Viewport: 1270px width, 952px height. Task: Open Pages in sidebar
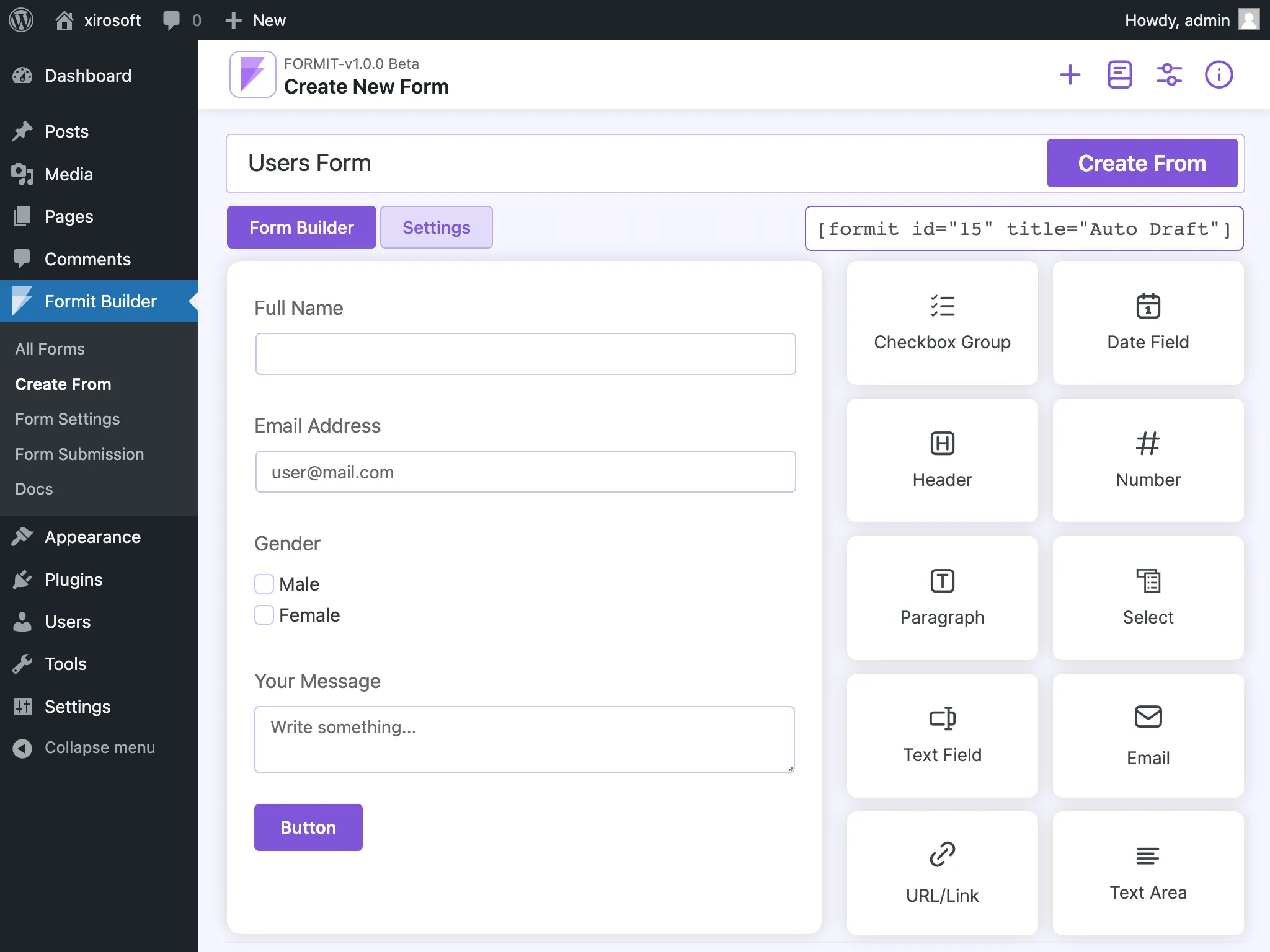[x=99, y=216]
